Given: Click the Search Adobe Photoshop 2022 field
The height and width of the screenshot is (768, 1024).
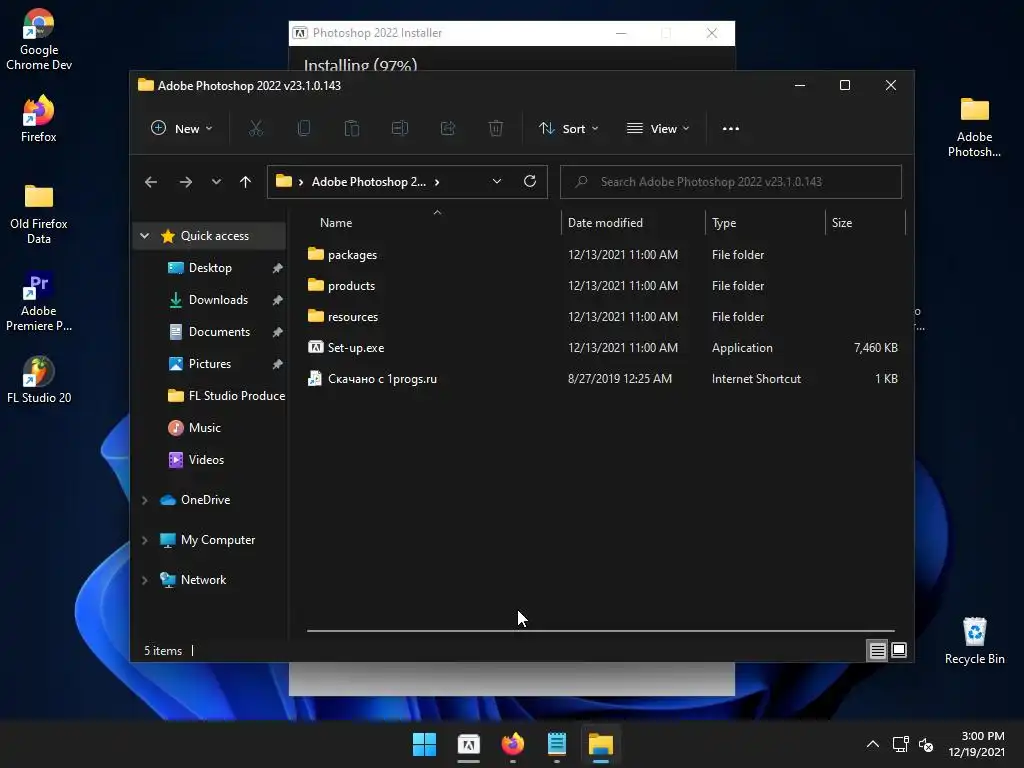Looking at the screenshot, I should point(731,182).
